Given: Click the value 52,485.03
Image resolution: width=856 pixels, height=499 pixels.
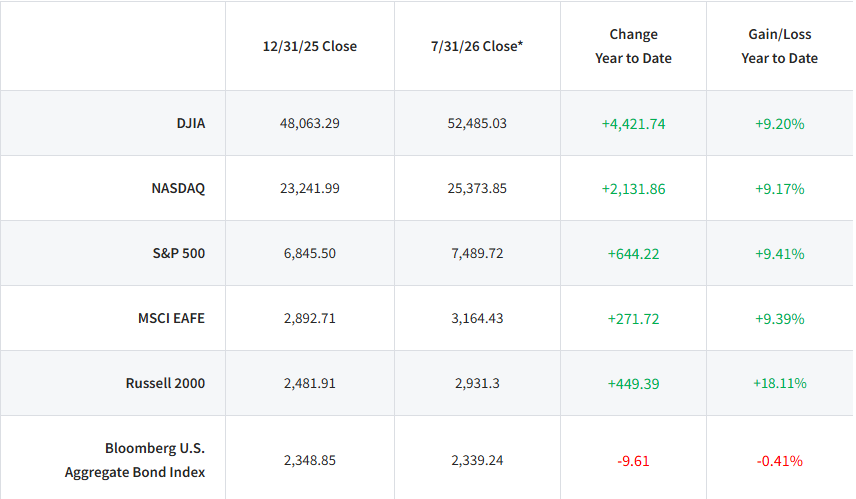Looking at the screenshot, I should (477, 123).
